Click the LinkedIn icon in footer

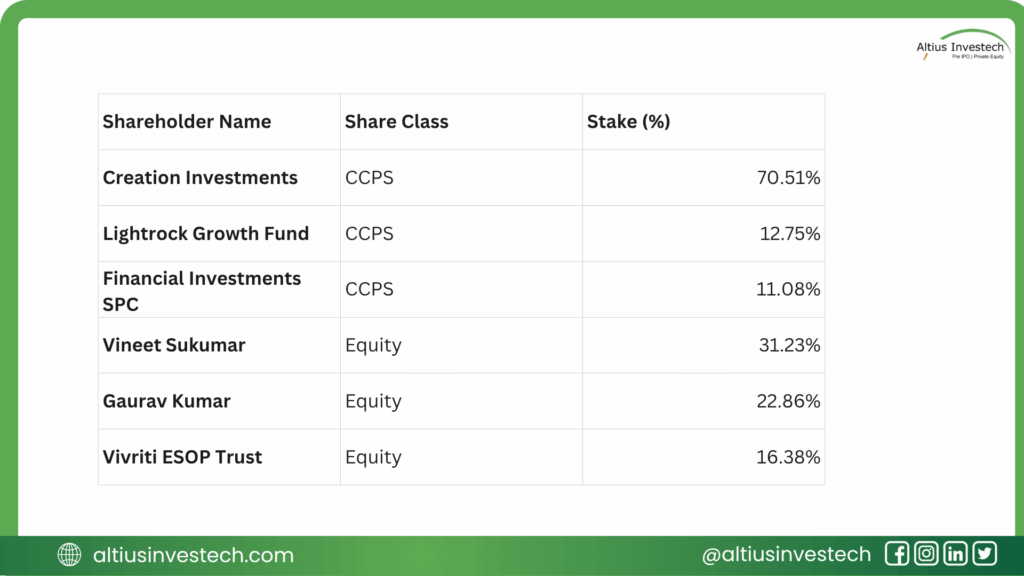(955, 554)
